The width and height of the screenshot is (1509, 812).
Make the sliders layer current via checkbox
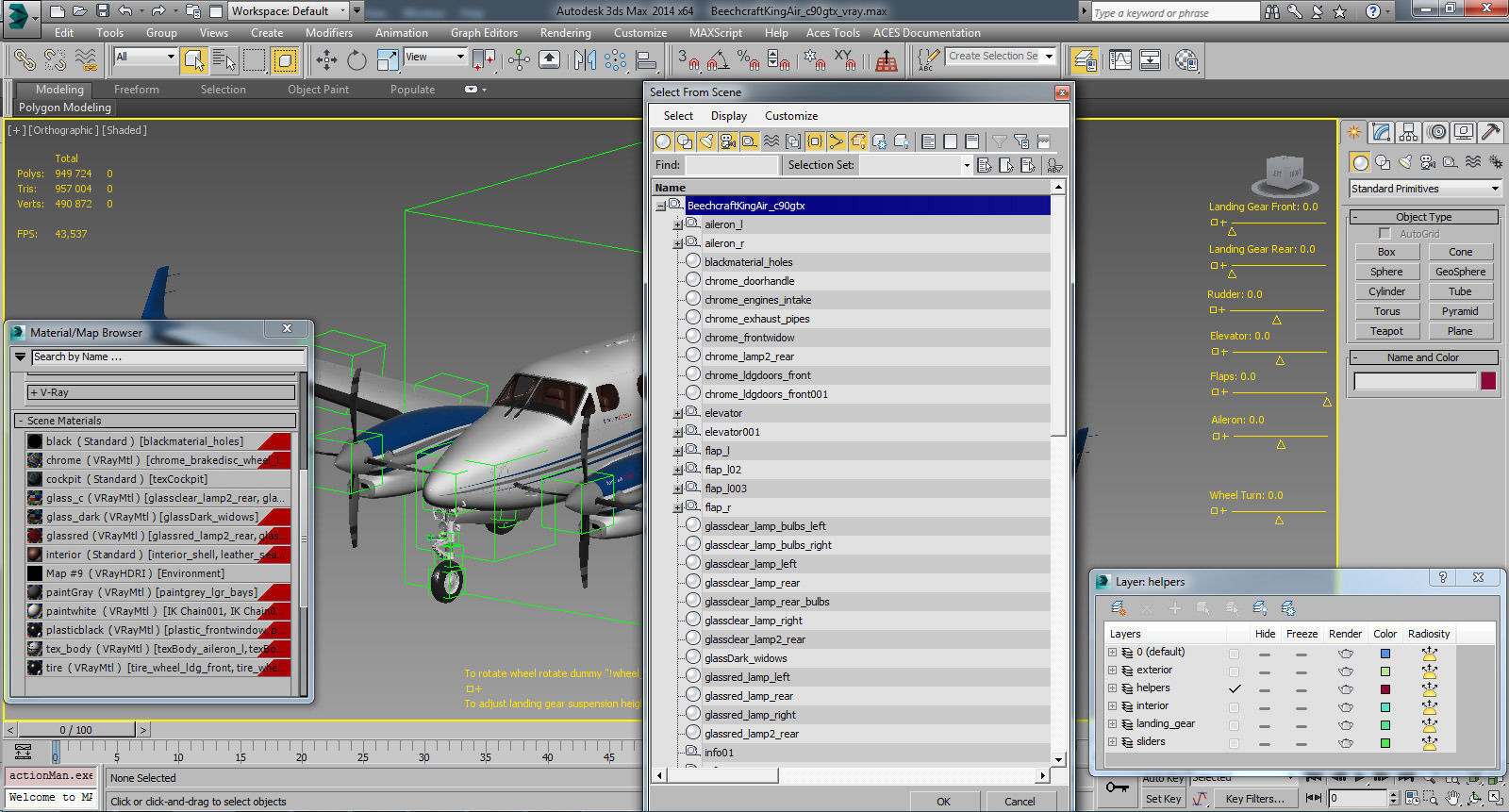coord(1234,743)
